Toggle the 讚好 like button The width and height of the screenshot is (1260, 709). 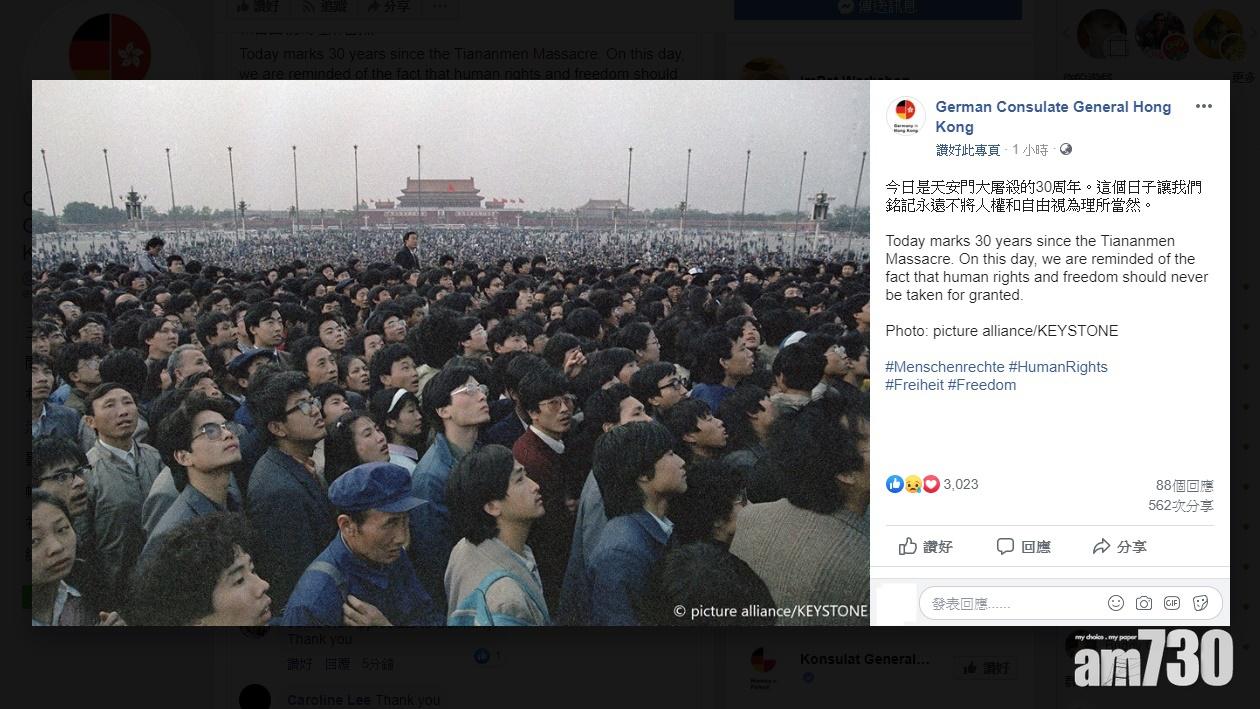pos(926,546)
